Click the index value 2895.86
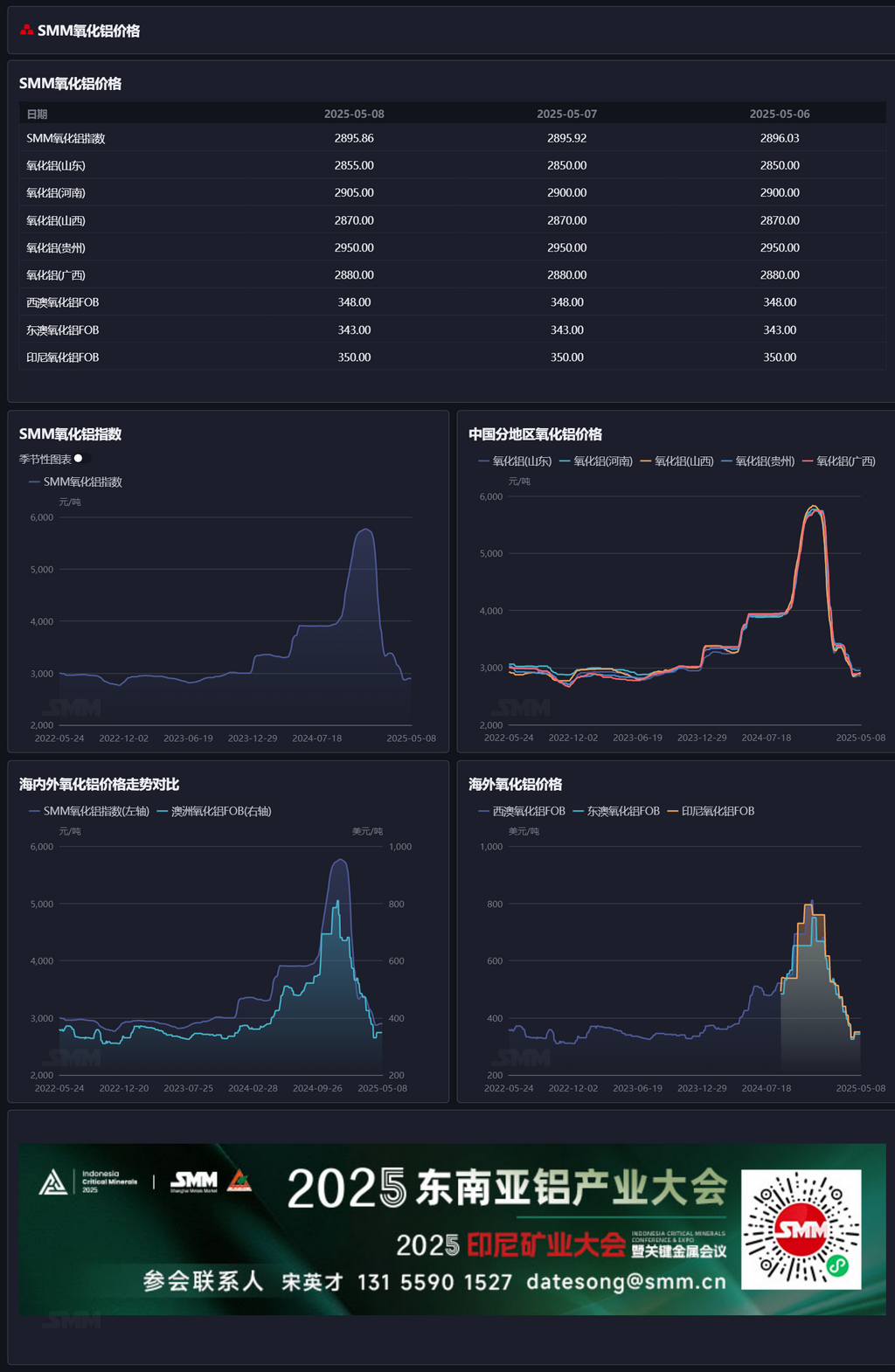Image resolution: width=895 pixels, height=1372 pixels. tap(354, 138)
